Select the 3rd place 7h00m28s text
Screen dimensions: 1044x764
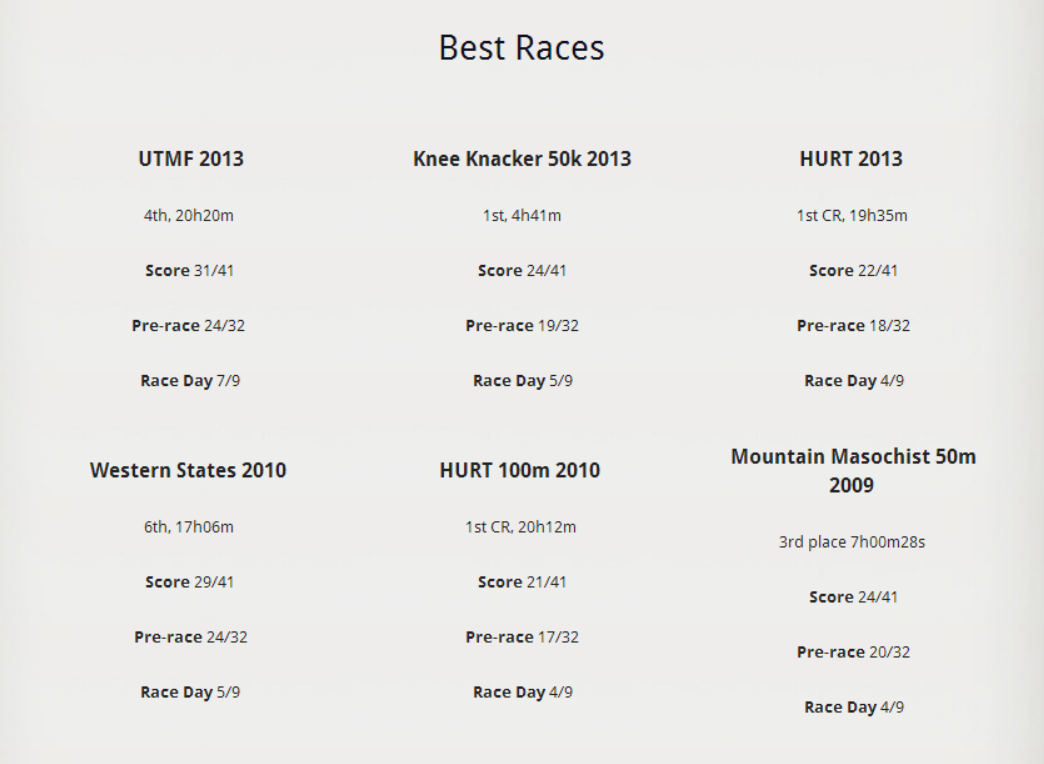point(852,542)
